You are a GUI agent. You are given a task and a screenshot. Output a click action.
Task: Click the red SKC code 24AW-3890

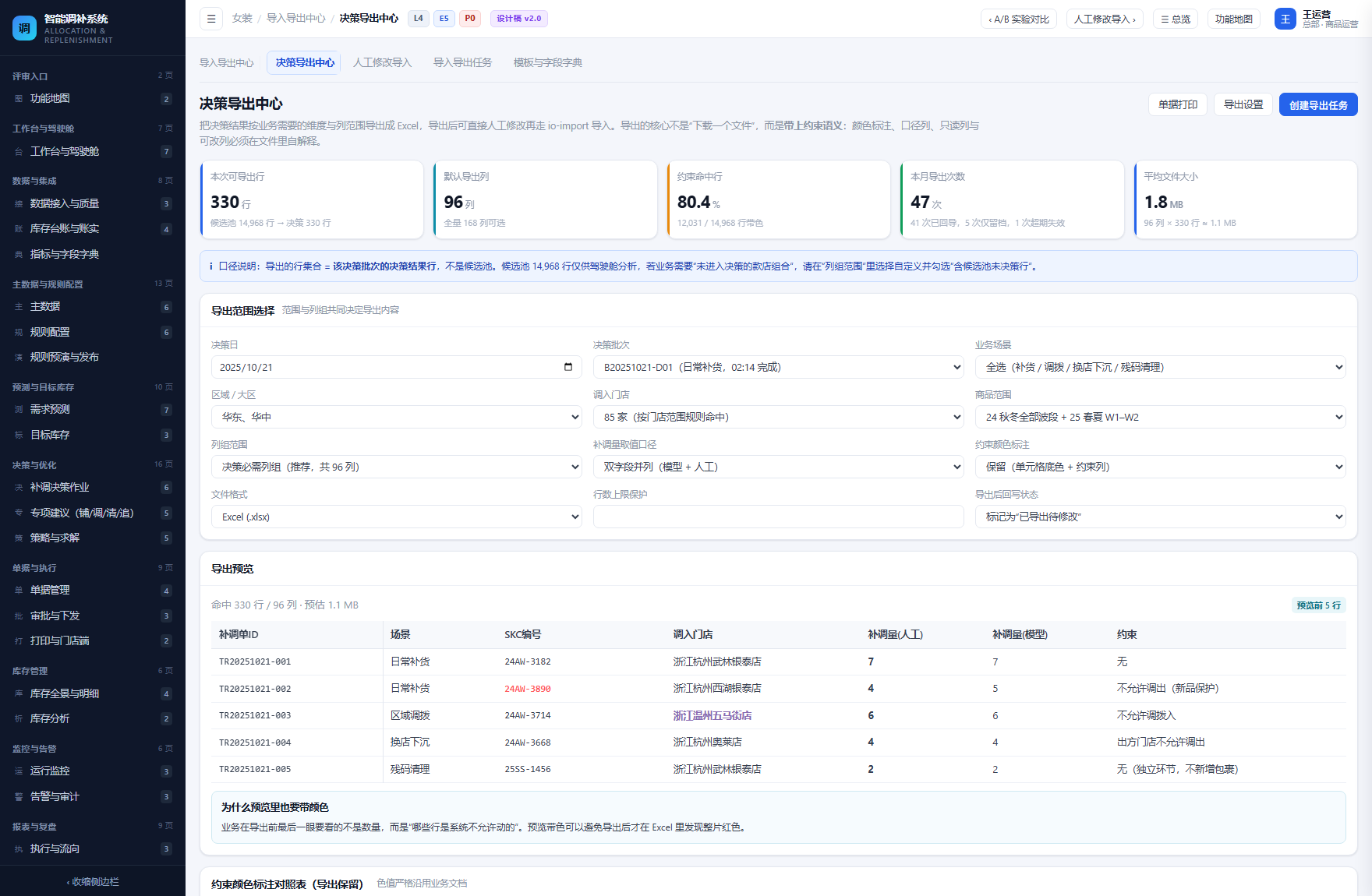pos(528,689)
